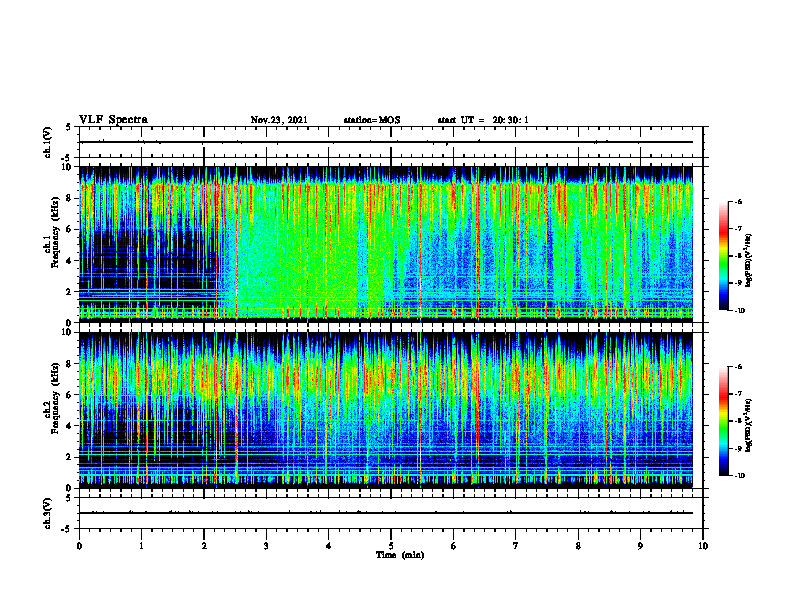Screen dimensions: 792x612
Task: Click the ch.1 voltage waveform trace
Action: (386, 142)
